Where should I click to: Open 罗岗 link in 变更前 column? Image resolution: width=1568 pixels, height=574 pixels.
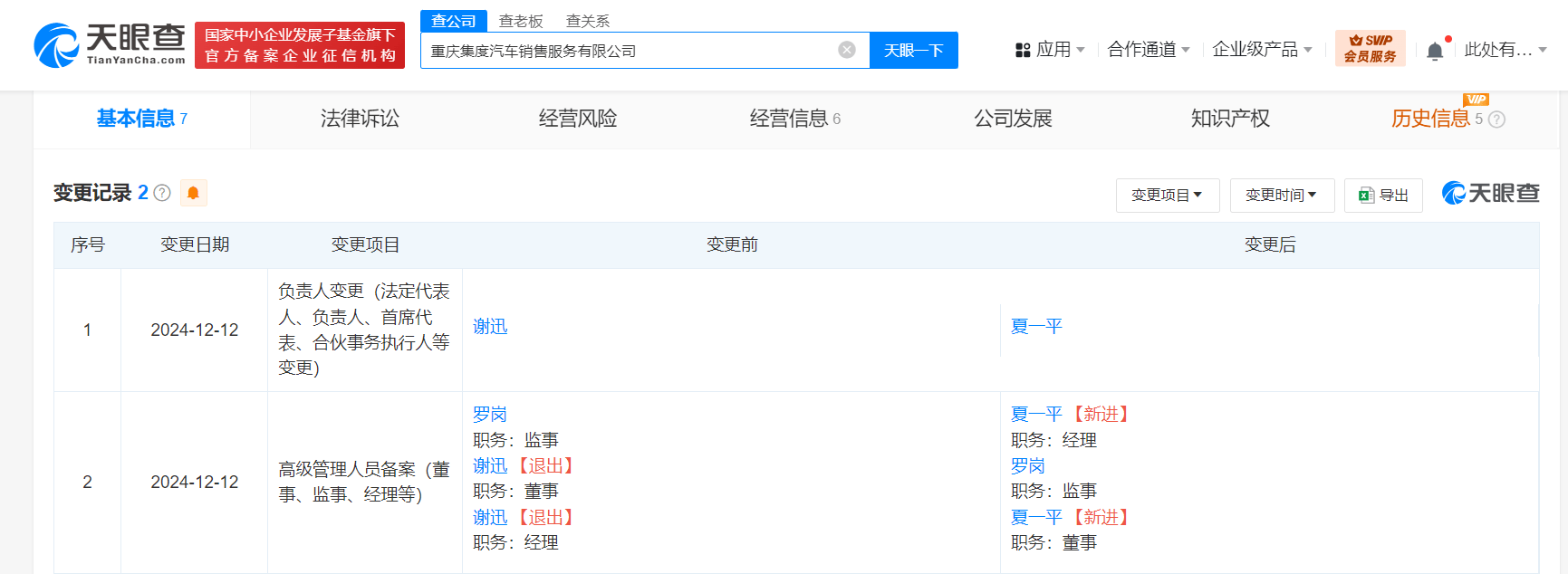[x=489, y=415]
